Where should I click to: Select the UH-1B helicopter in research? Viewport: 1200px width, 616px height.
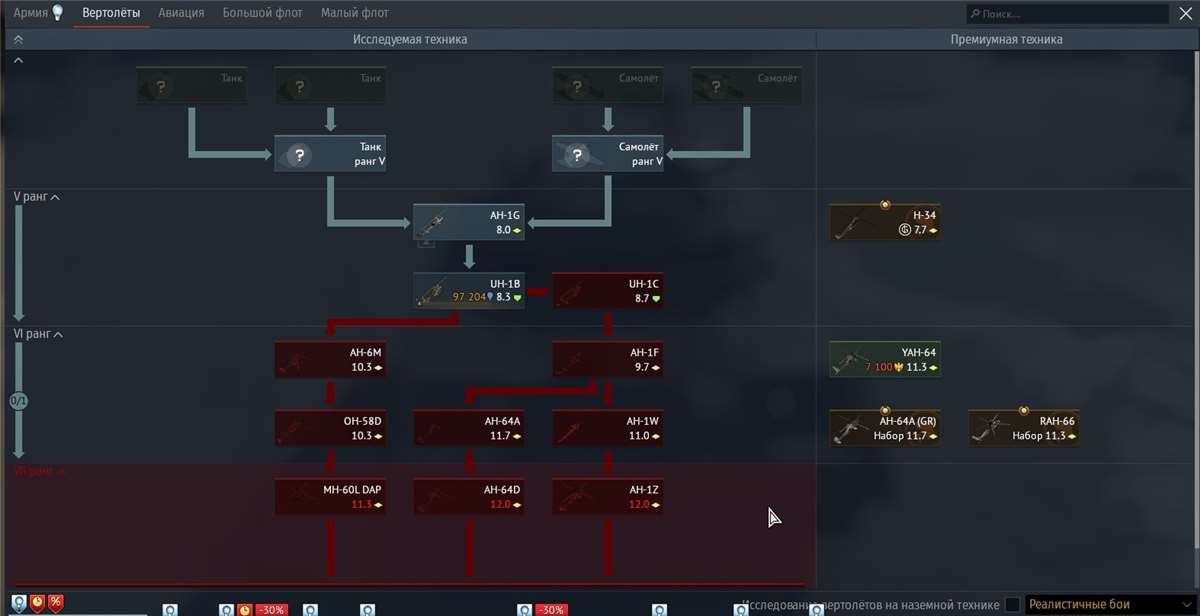point(468,289)
